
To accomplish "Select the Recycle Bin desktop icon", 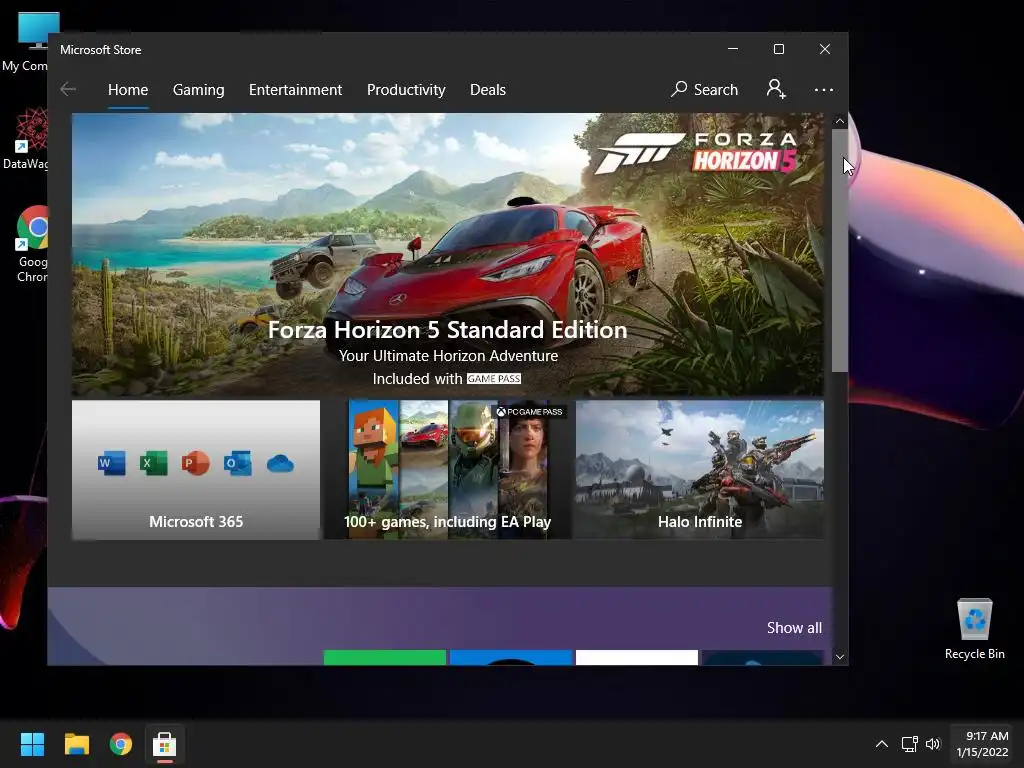I will [974, 629].
